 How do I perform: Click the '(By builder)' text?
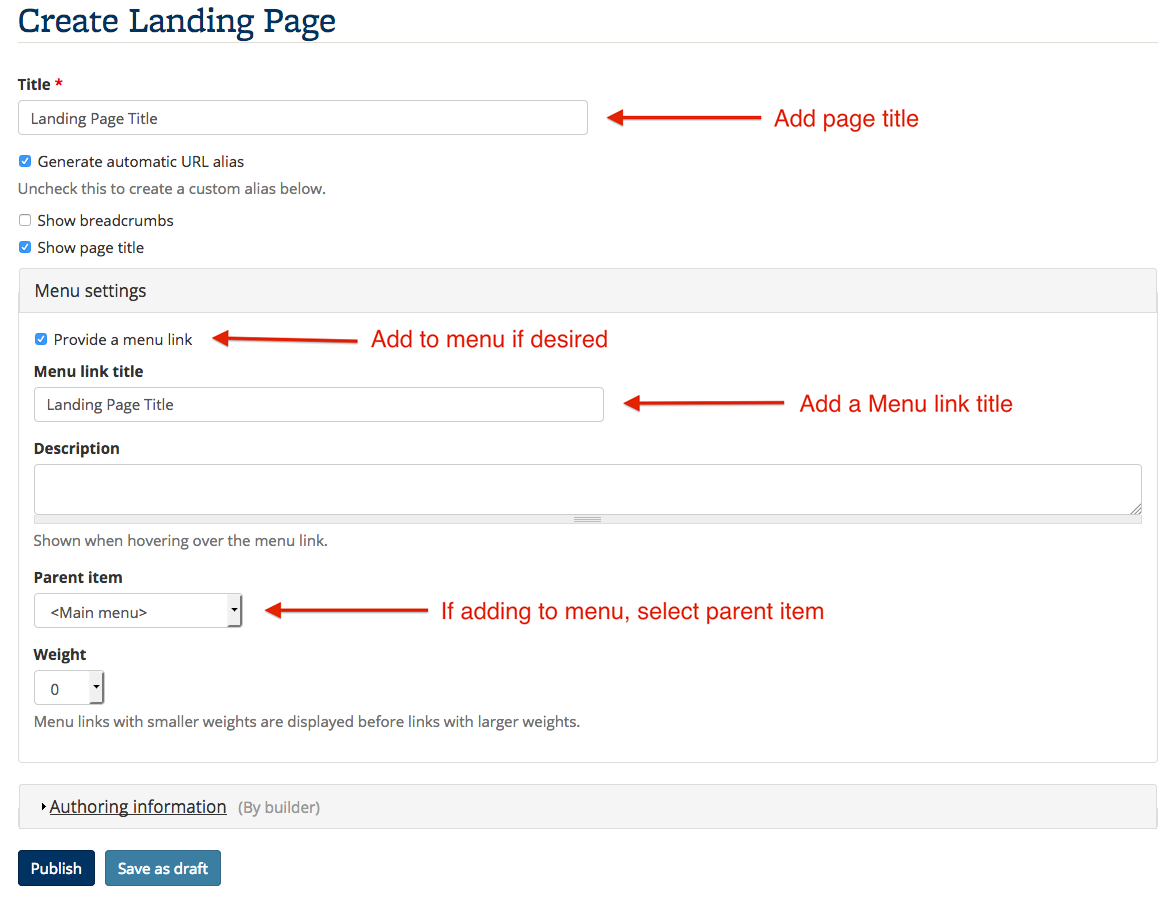279,808
